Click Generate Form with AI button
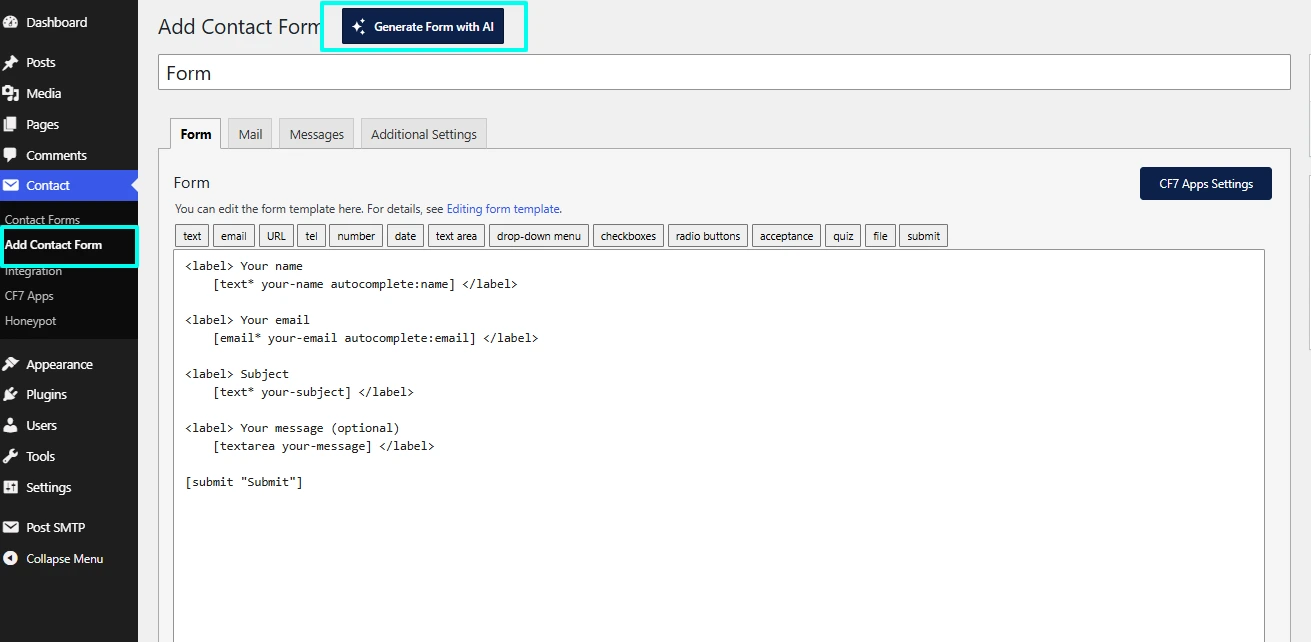This screenshot has width=1311, height=642. 422,27
